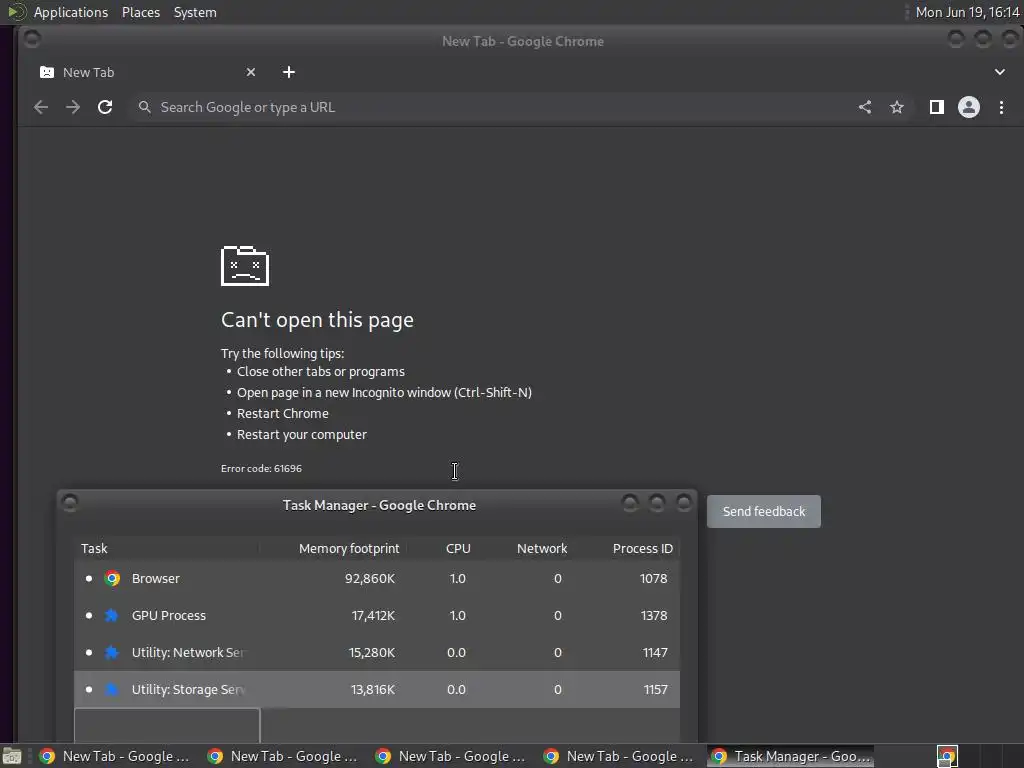1024x768 pixels.
Task: Go back with the back arrow
Action: (40, 107)
